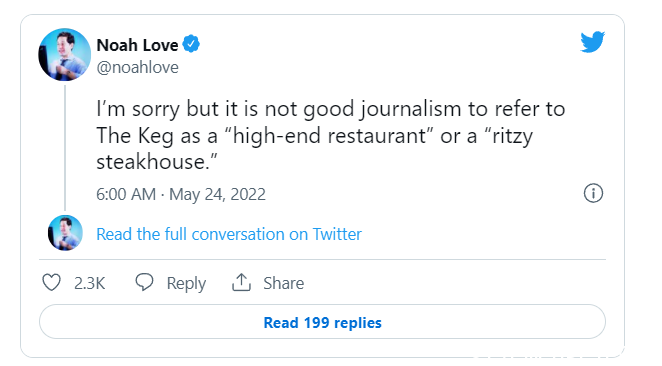Open the 6:00 AM timestamp
662x366 pixels.
[126, 194]
